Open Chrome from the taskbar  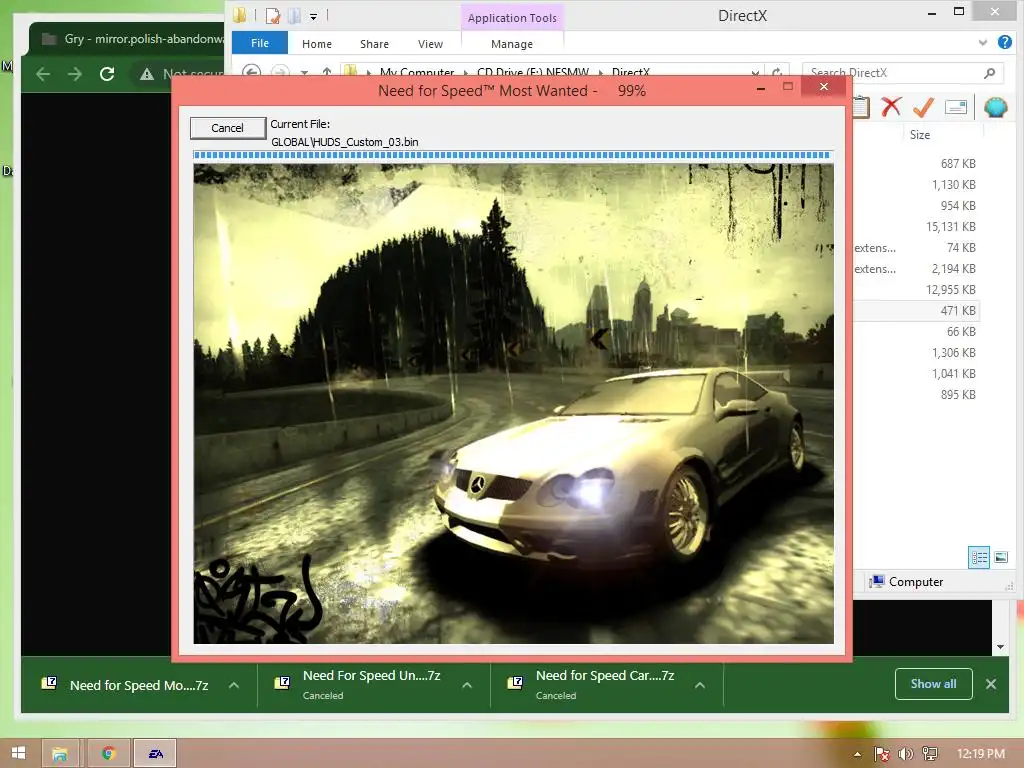108,754
